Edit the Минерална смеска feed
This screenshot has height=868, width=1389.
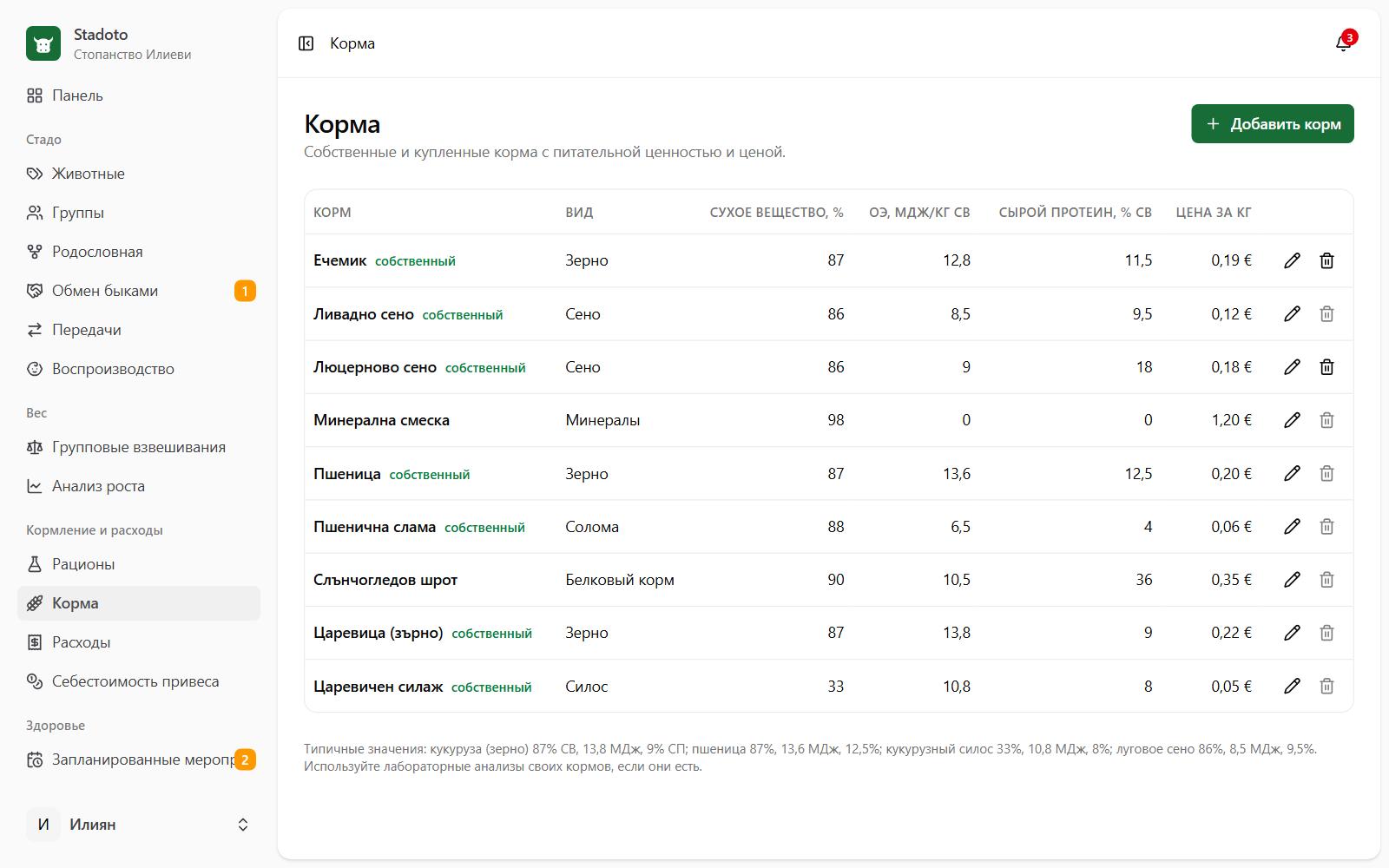pyautogui.click(x=1292, y=420)
